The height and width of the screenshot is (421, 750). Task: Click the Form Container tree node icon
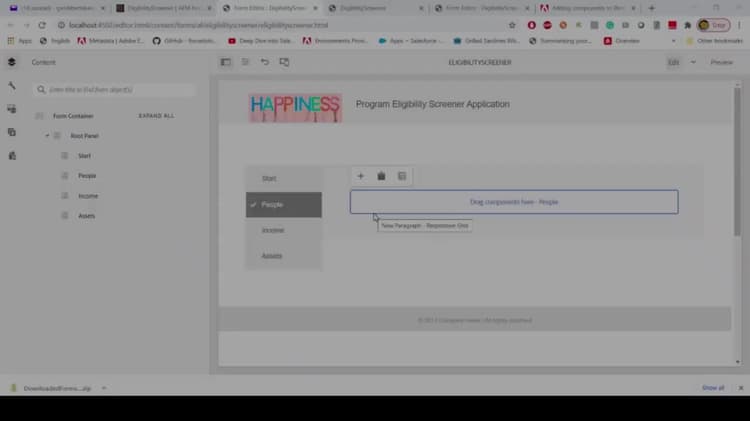pos(39,116)
